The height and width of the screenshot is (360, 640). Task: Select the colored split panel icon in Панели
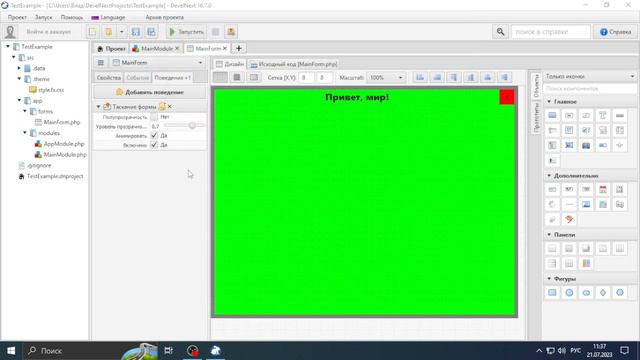586,264
